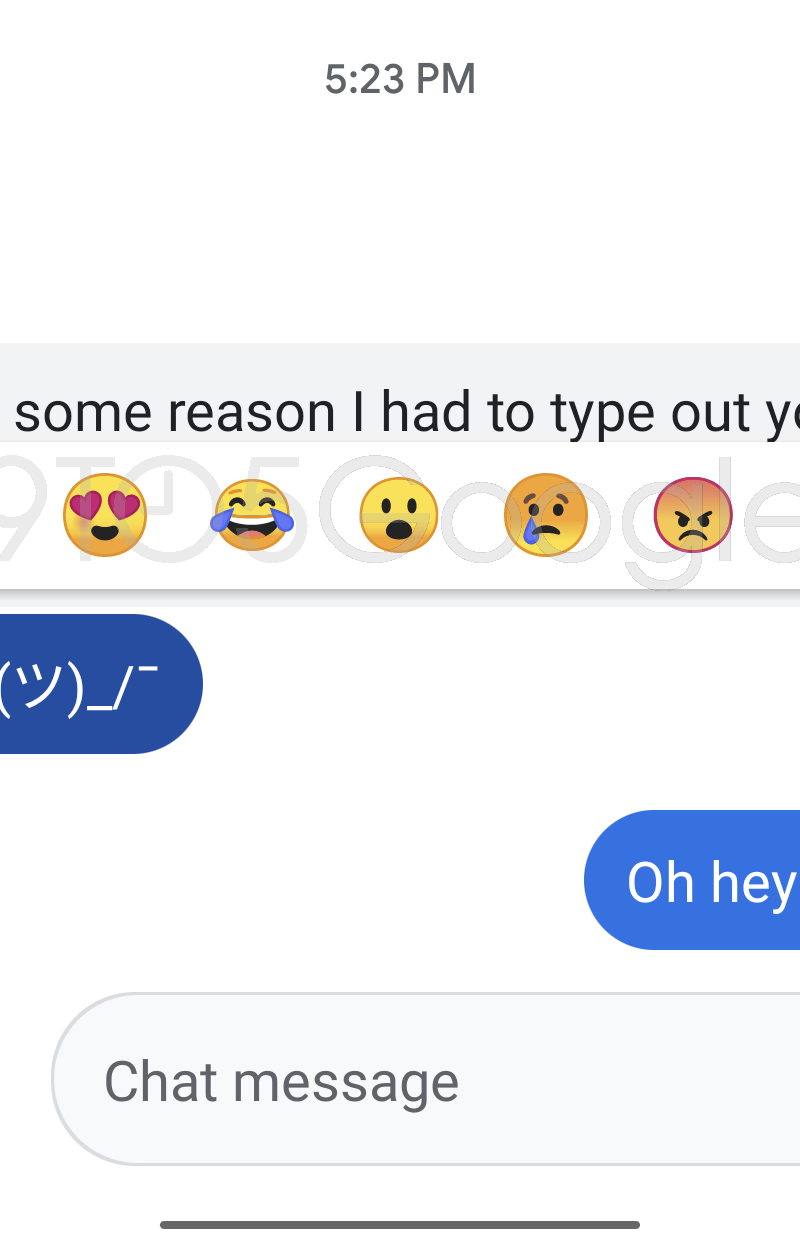800x1250 pixels.
Task: Click the "Chat message" placeholder text
Action: tap(281, 1081)
